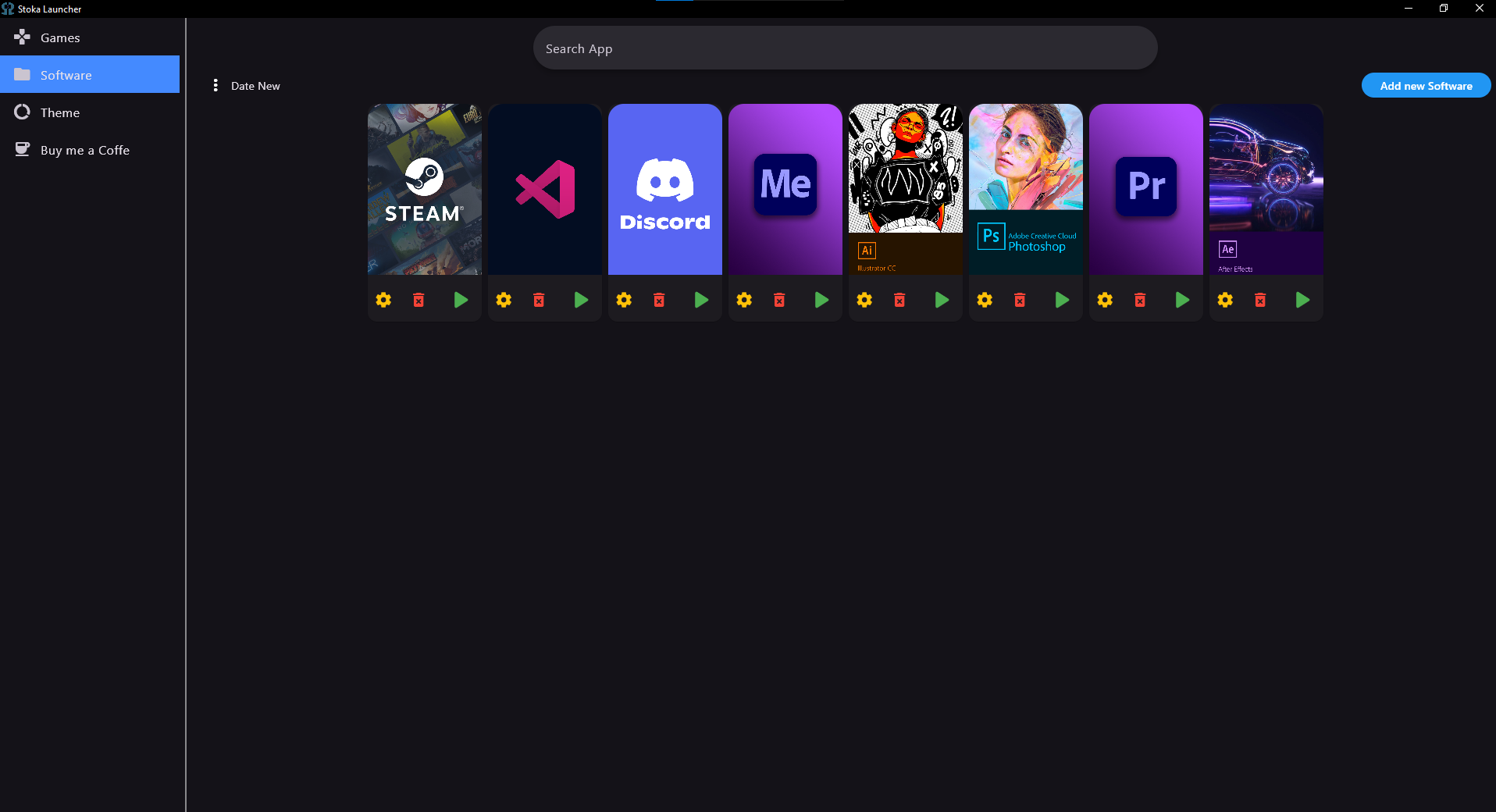The height and width of the screenshot is (812, 1496).
Task: Click inside the Search App field
Action: tap(844, 48)
